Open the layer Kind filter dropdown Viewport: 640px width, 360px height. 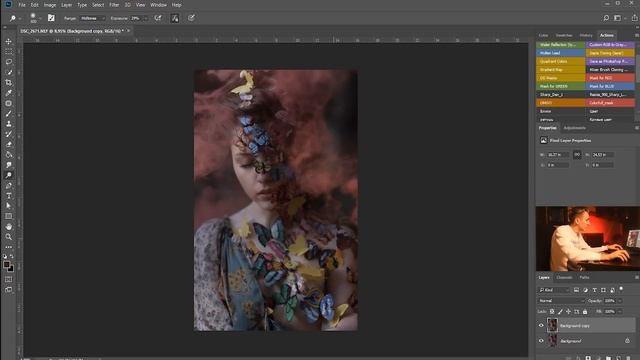[554, 290]
